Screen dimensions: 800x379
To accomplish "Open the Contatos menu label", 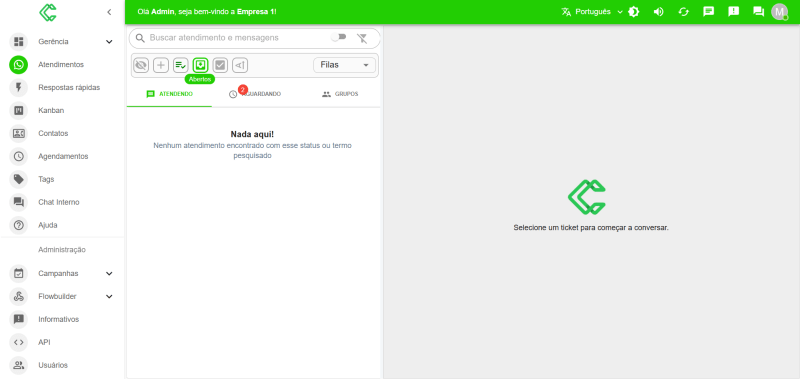I will (x=53, y=133).
